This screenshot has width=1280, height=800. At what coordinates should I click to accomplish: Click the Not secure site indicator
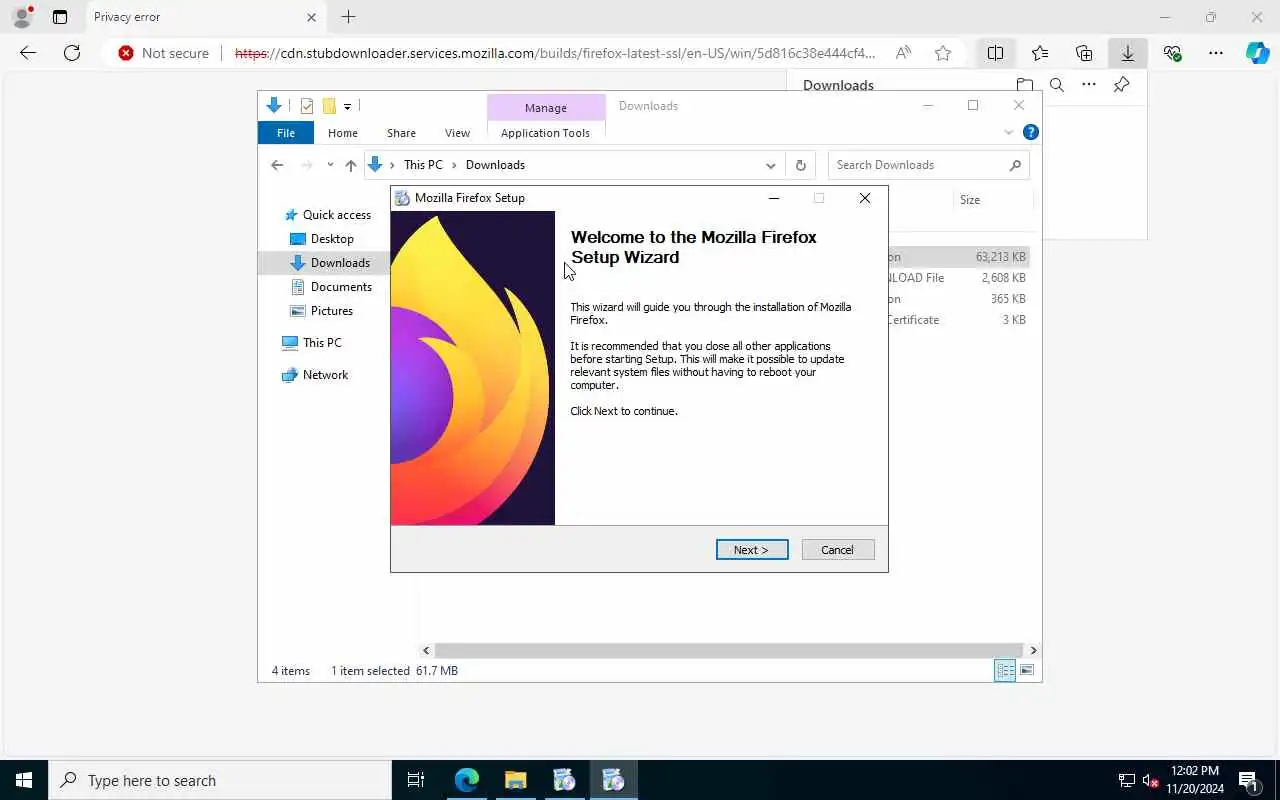(163, 53)
